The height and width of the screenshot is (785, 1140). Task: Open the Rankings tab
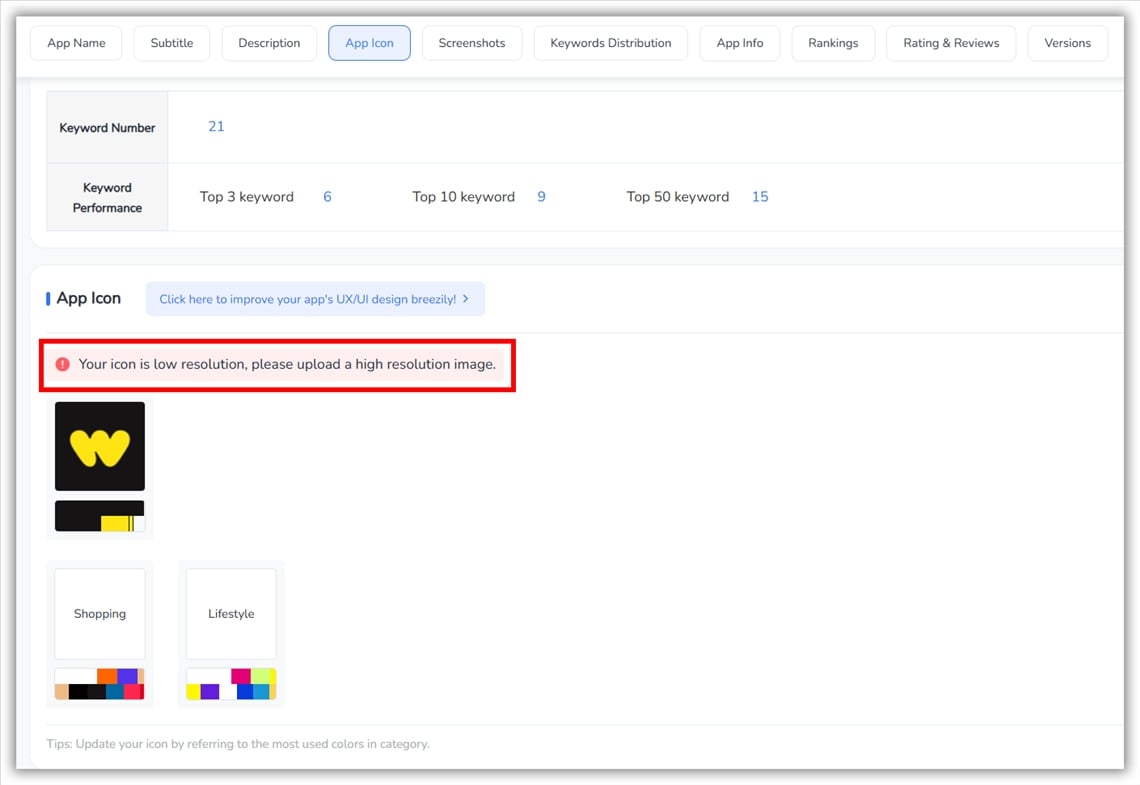tap(833, 43)
